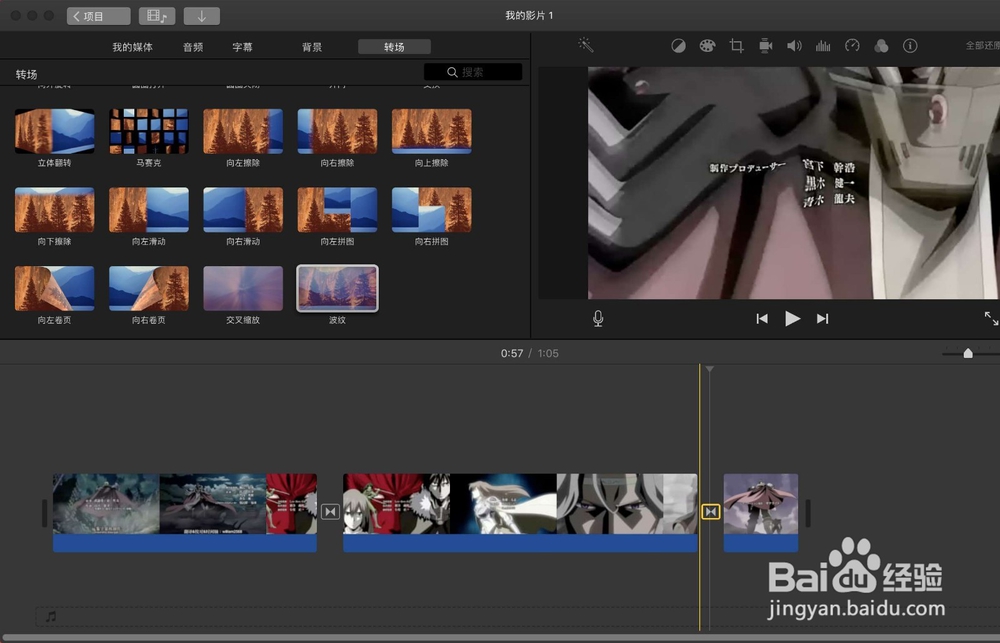The height and width of the screenshot is (643, 1000).
Task: Choose the 马赛克 transition
Action: pos(149,131)
